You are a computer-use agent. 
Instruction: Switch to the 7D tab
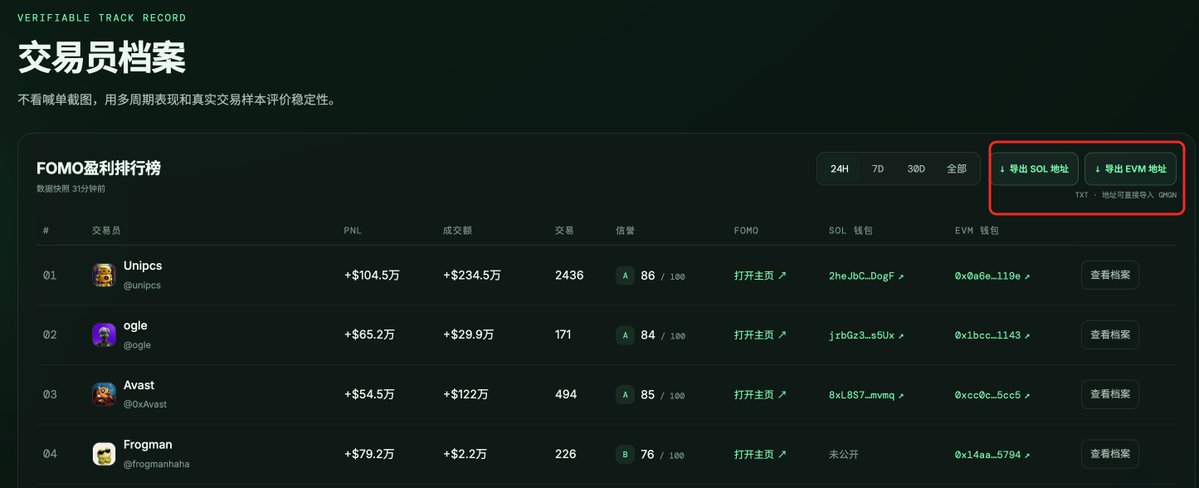click(x=878, y=169)
